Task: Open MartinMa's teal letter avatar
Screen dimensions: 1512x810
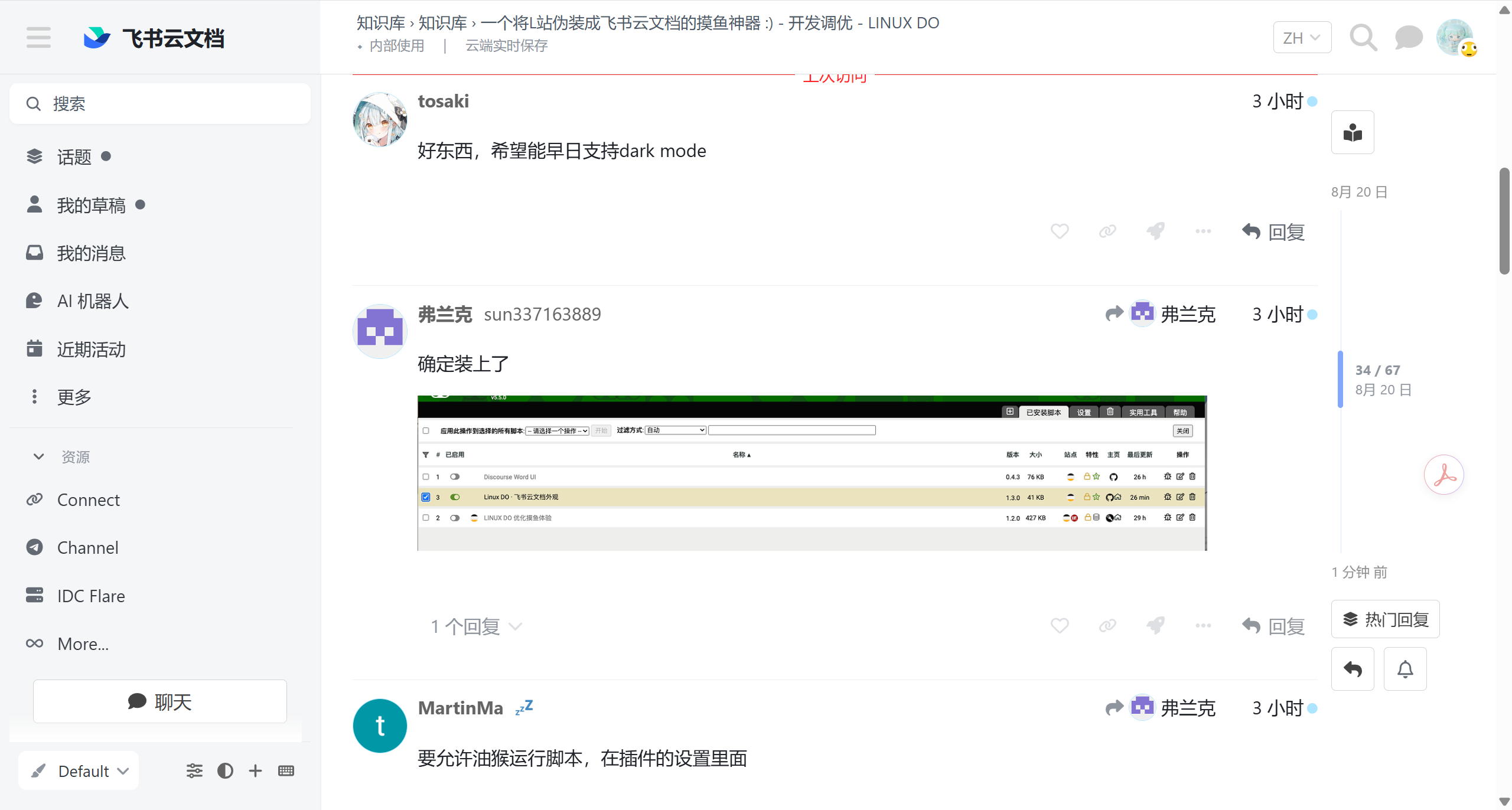Action: click(x=380, y=726)
